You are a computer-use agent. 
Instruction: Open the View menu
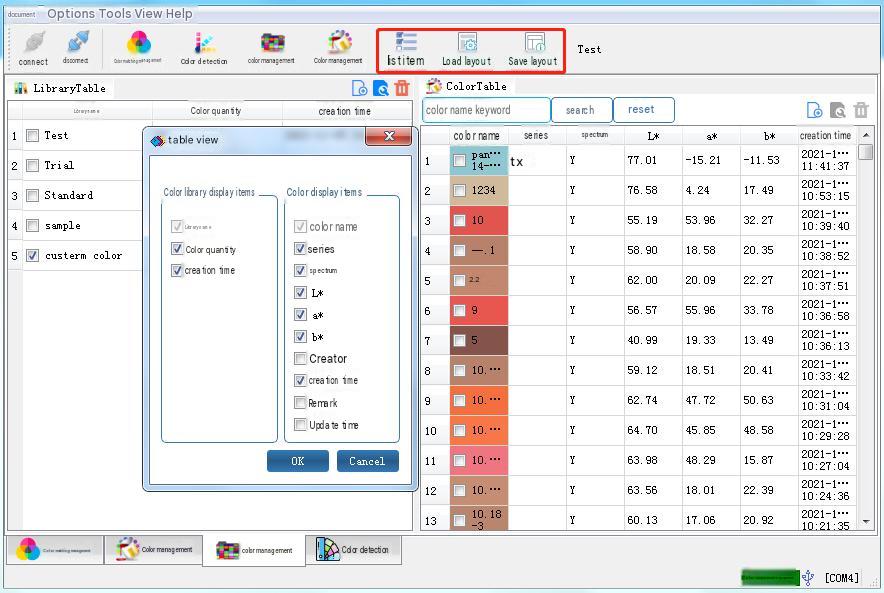[149, 14]
